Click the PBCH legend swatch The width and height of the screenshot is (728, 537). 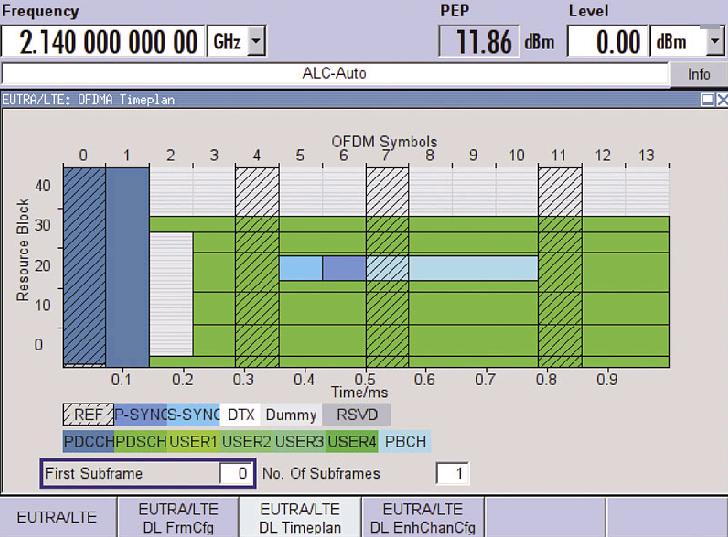pos(403,440)
